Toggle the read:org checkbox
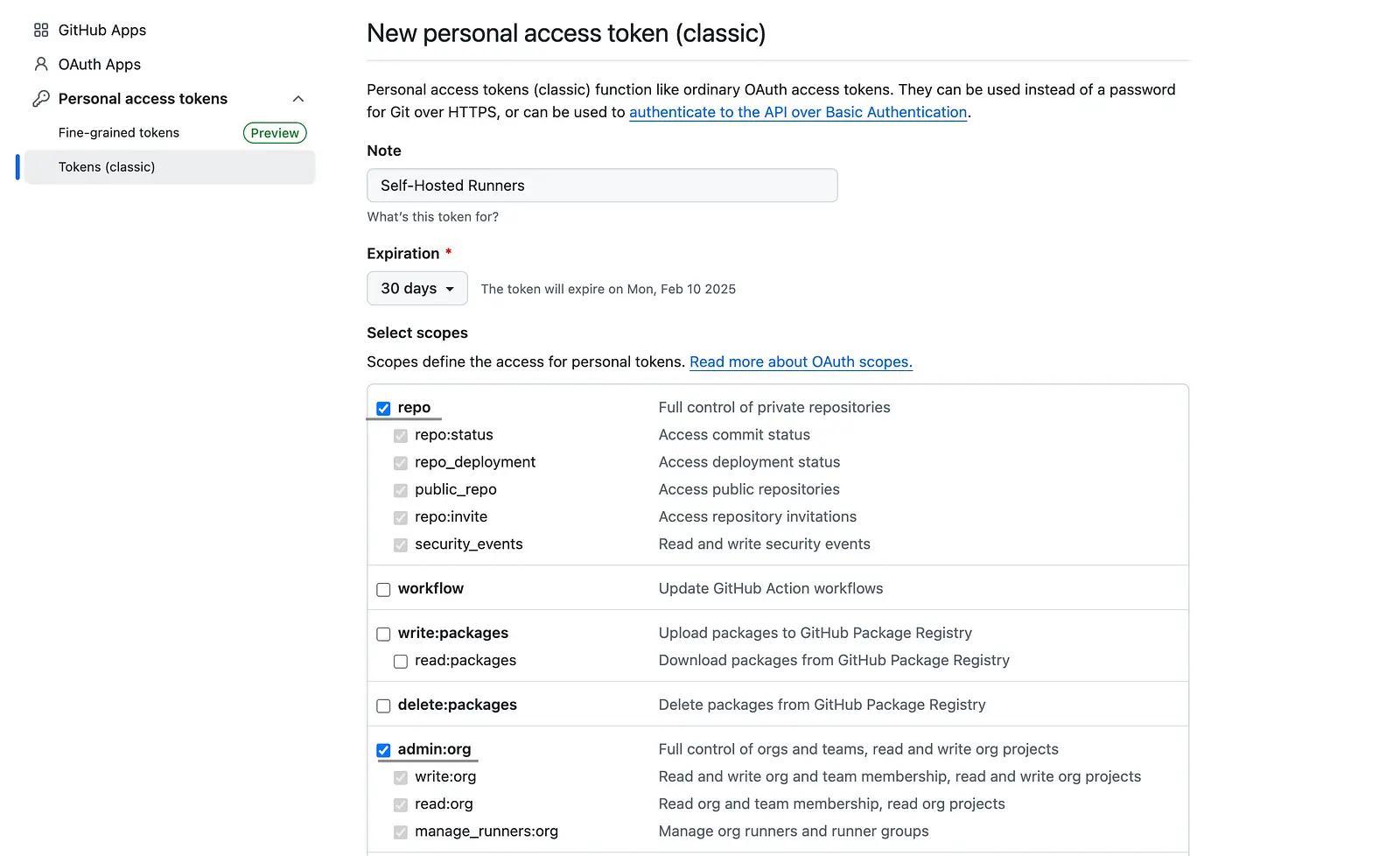 click(x=401, y=804)
